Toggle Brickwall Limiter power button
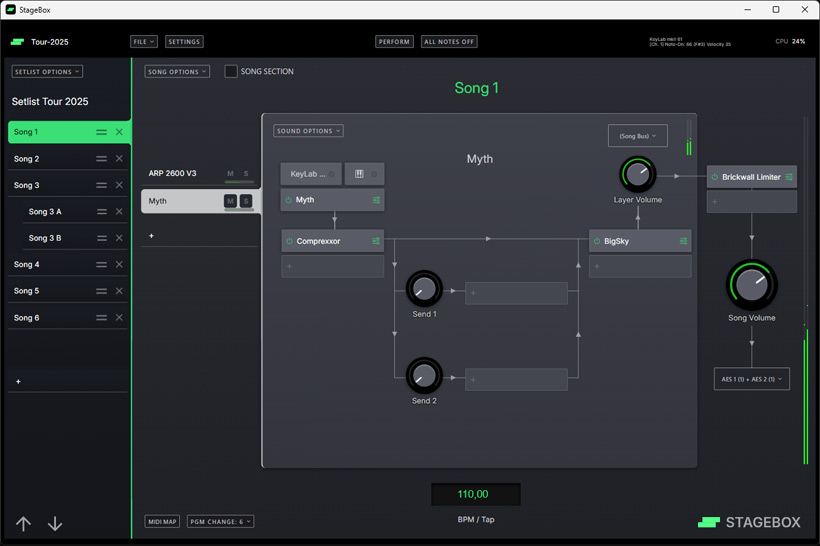820x546 pixels. coord(715,177)
